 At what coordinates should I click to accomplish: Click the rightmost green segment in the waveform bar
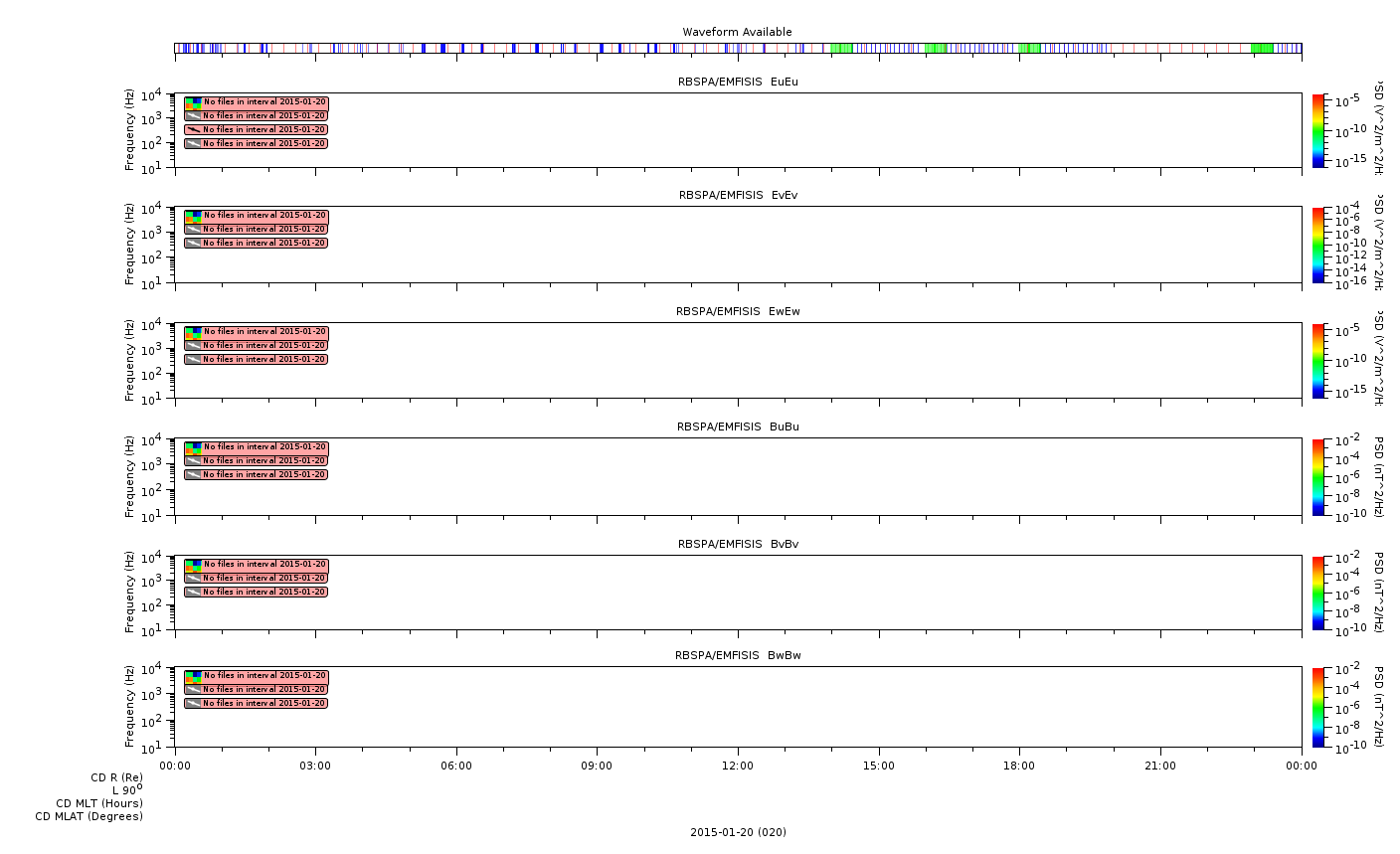[x=1262, y=48]
